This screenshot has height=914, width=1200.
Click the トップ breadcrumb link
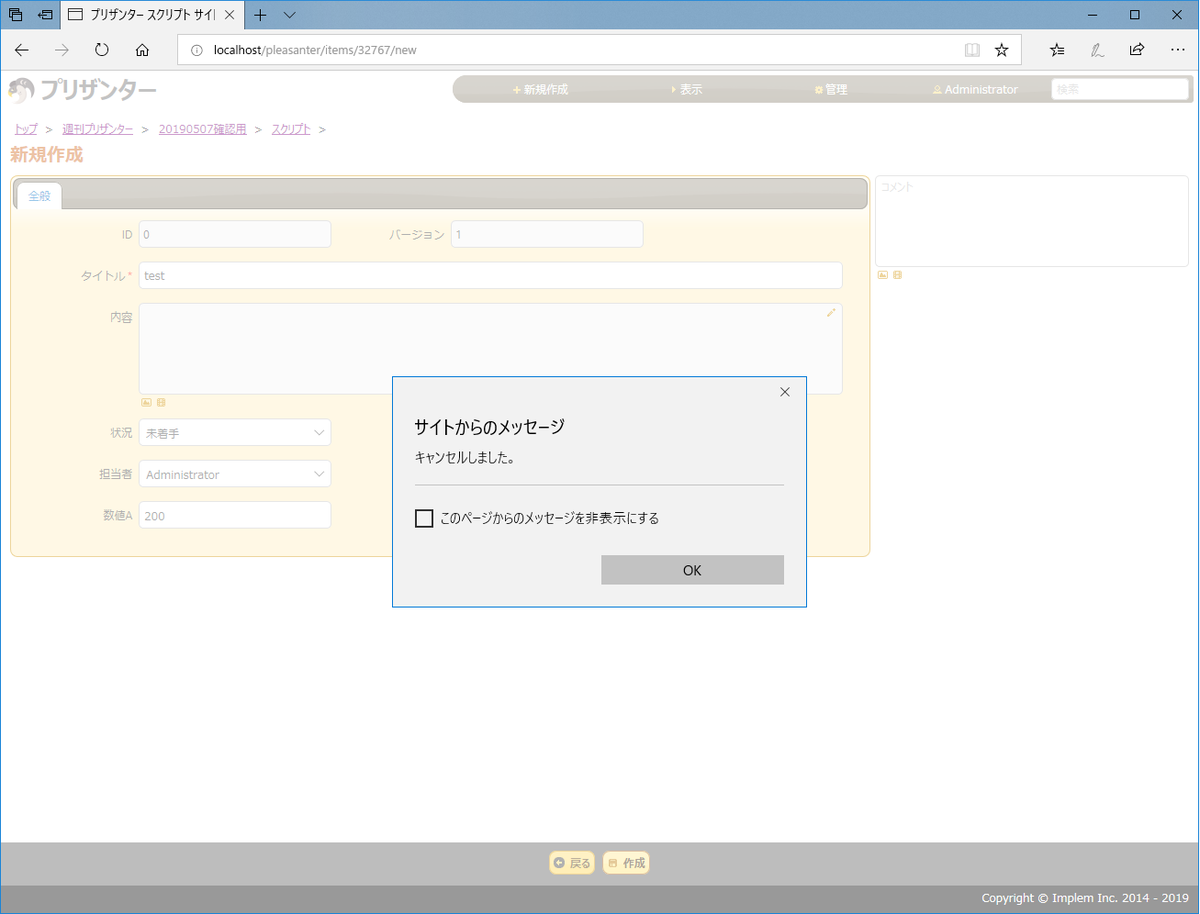(26, 129)
